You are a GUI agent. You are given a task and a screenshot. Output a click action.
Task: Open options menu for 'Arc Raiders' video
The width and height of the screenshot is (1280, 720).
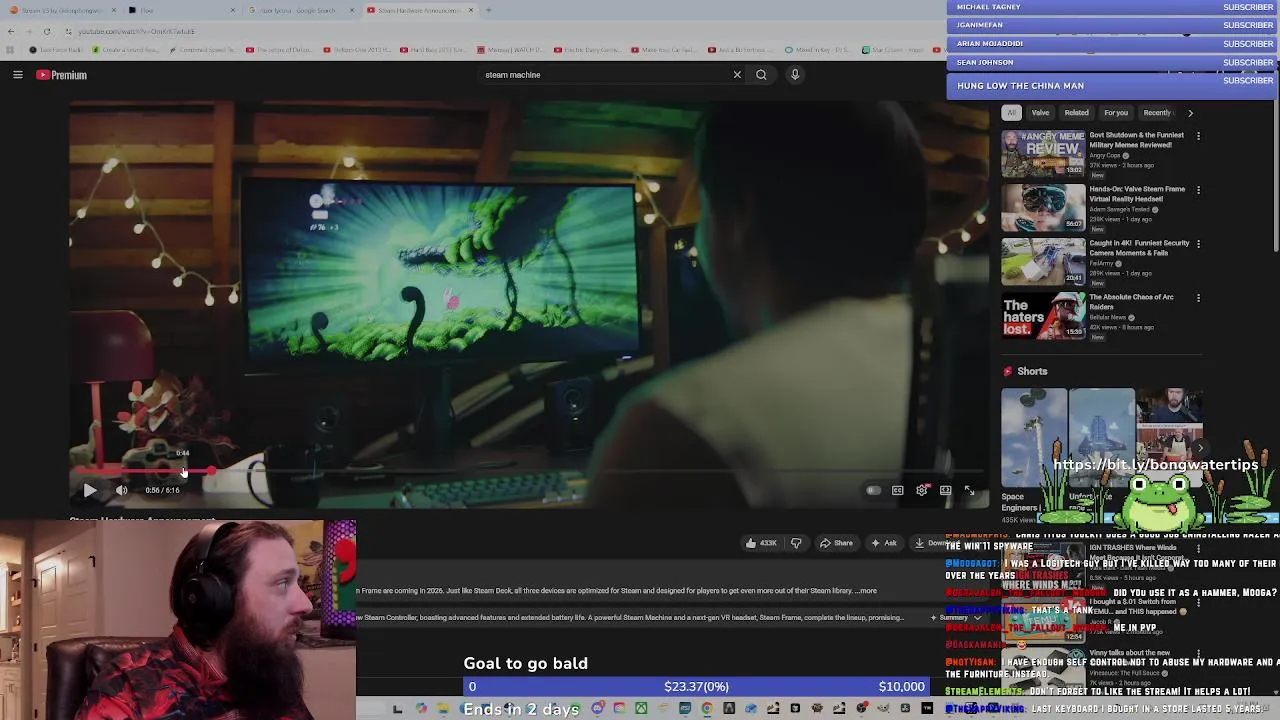(x=1198, y=298)
